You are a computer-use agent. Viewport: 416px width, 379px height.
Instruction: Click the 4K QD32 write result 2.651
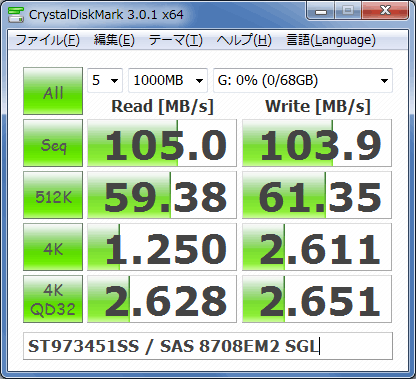point(317,299)
